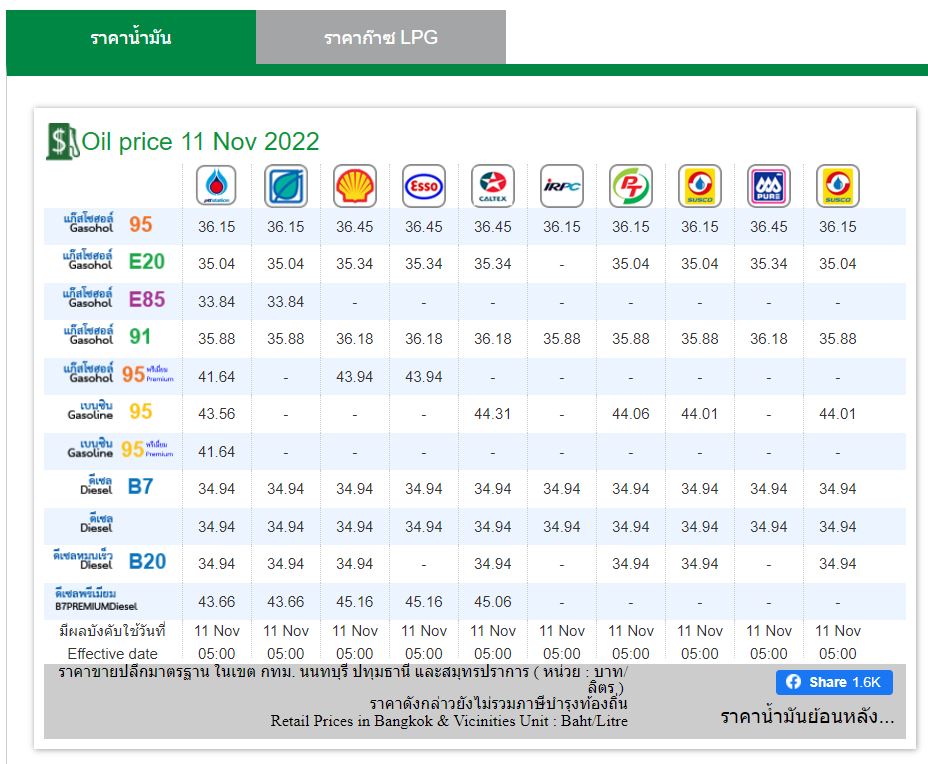Click the Bangchak green leaf logo

[285, 186]
